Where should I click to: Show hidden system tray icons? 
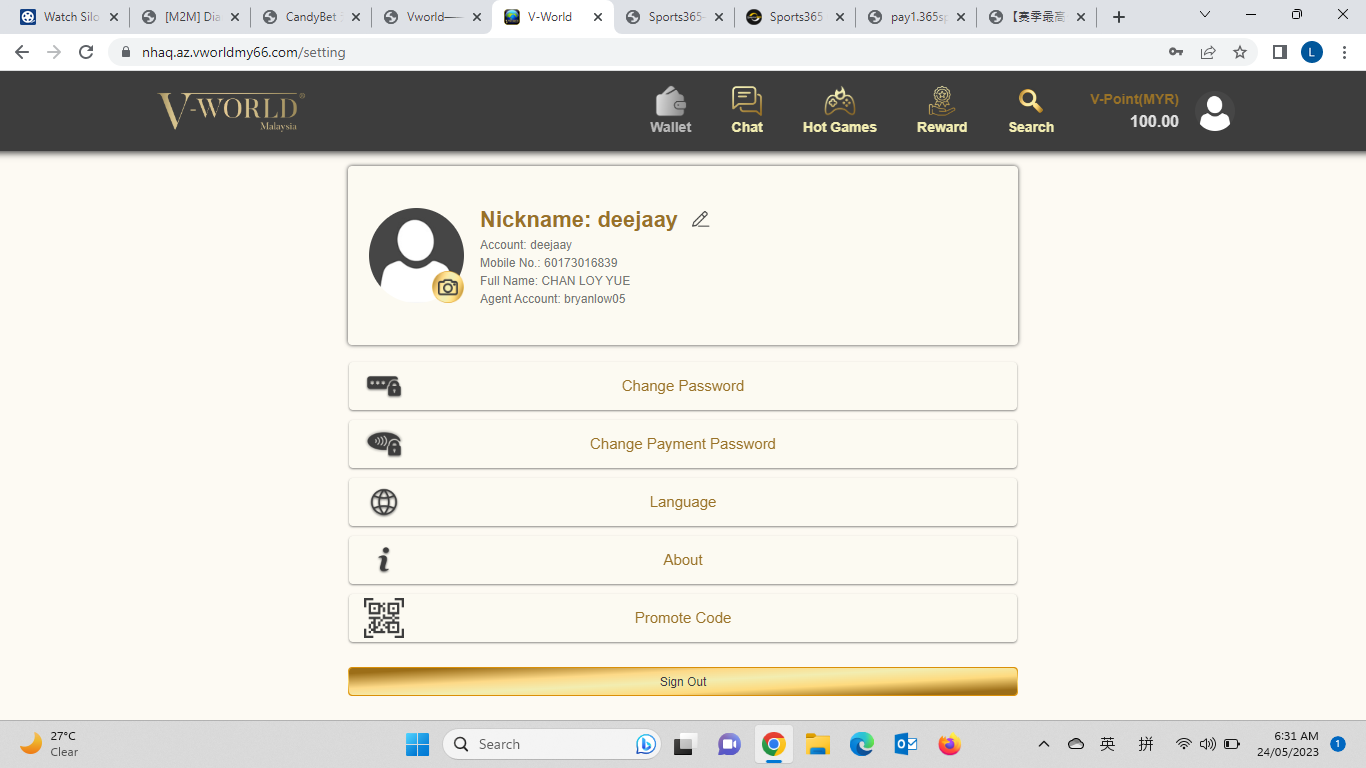pyautogui.click(x=1044, y=744)
